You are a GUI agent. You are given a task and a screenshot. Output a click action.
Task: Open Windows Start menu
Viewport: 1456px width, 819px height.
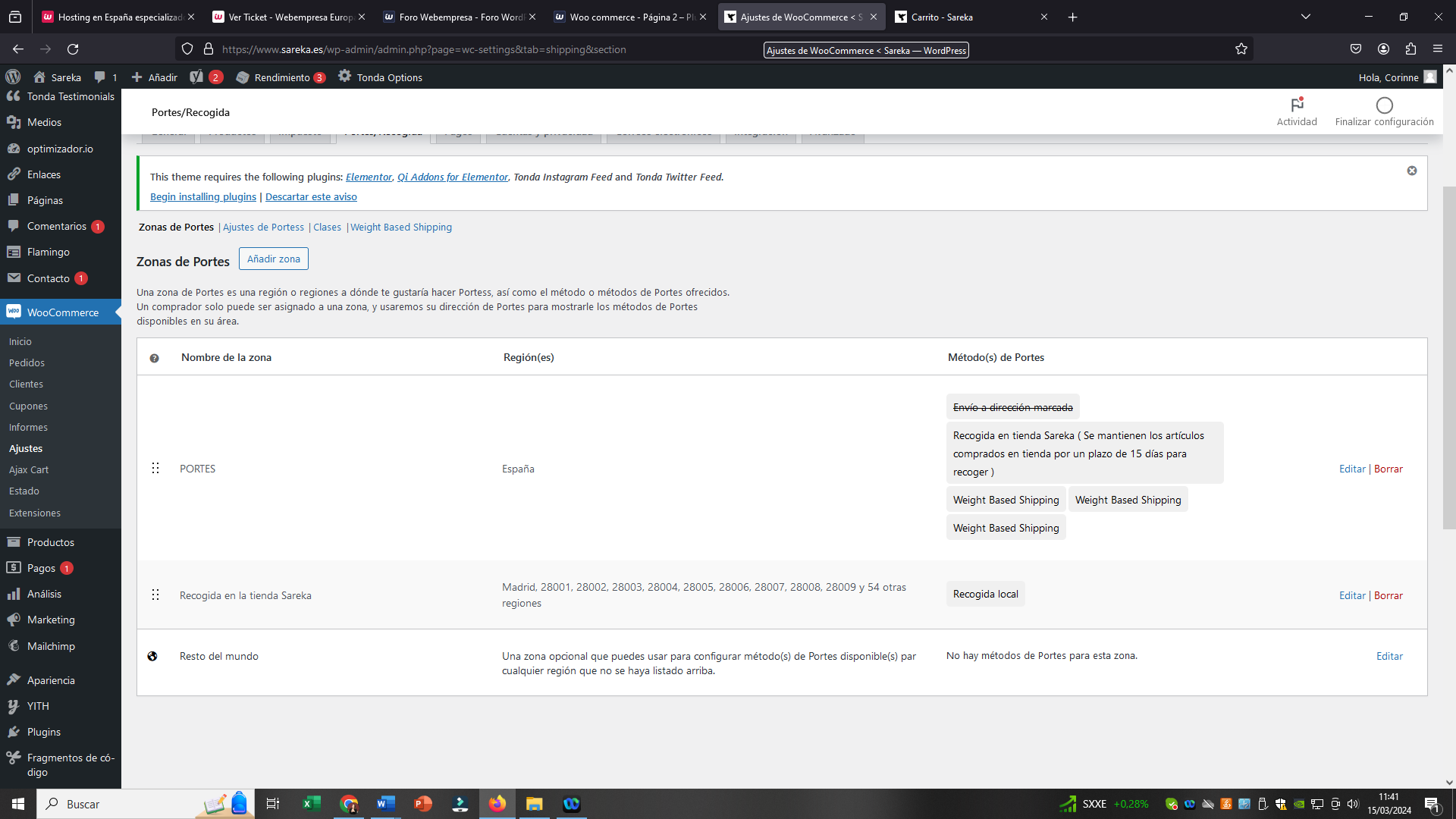point(18,804)
